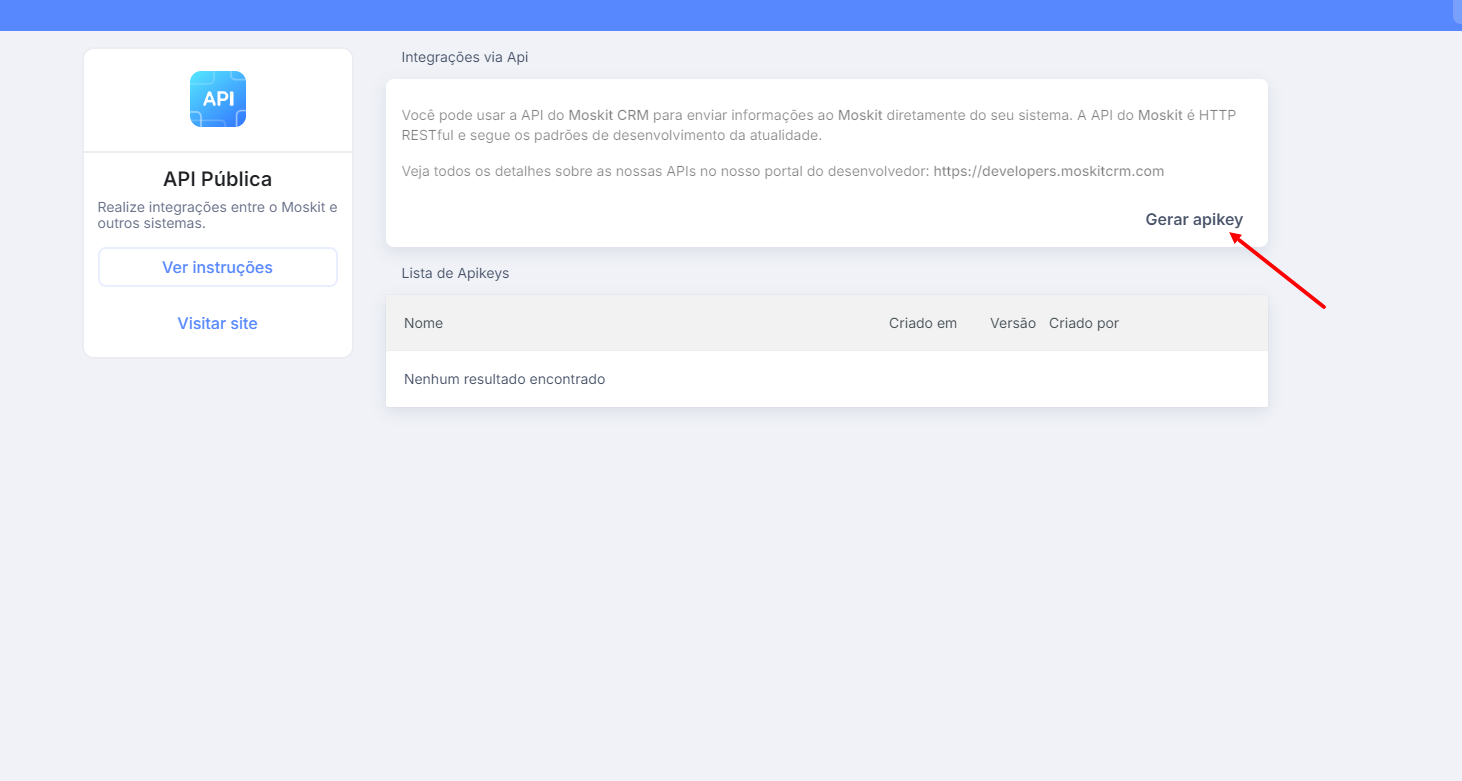This screenshot has height=781, width=1462.
Task: Follow the Visitar site link
Action: pos(218,324)
